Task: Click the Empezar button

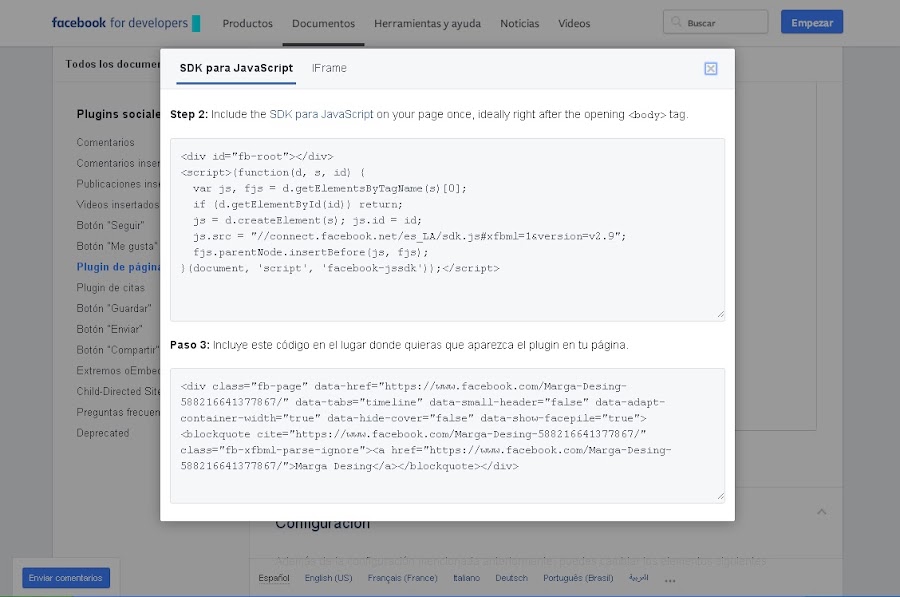Action: coord(812,22)
